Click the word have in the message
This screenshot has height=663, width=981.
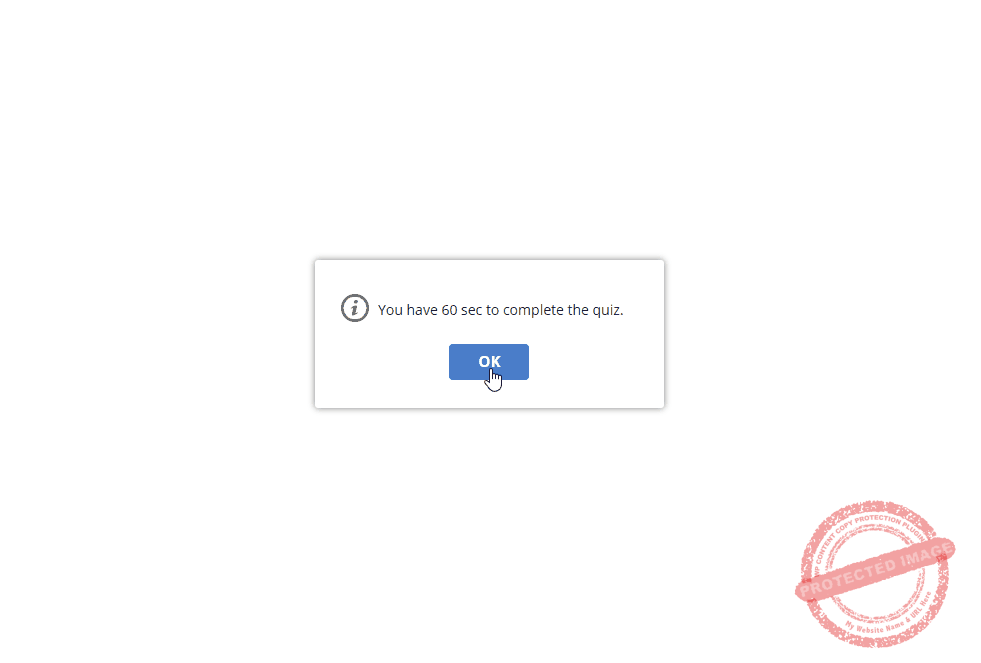[422, 310]
